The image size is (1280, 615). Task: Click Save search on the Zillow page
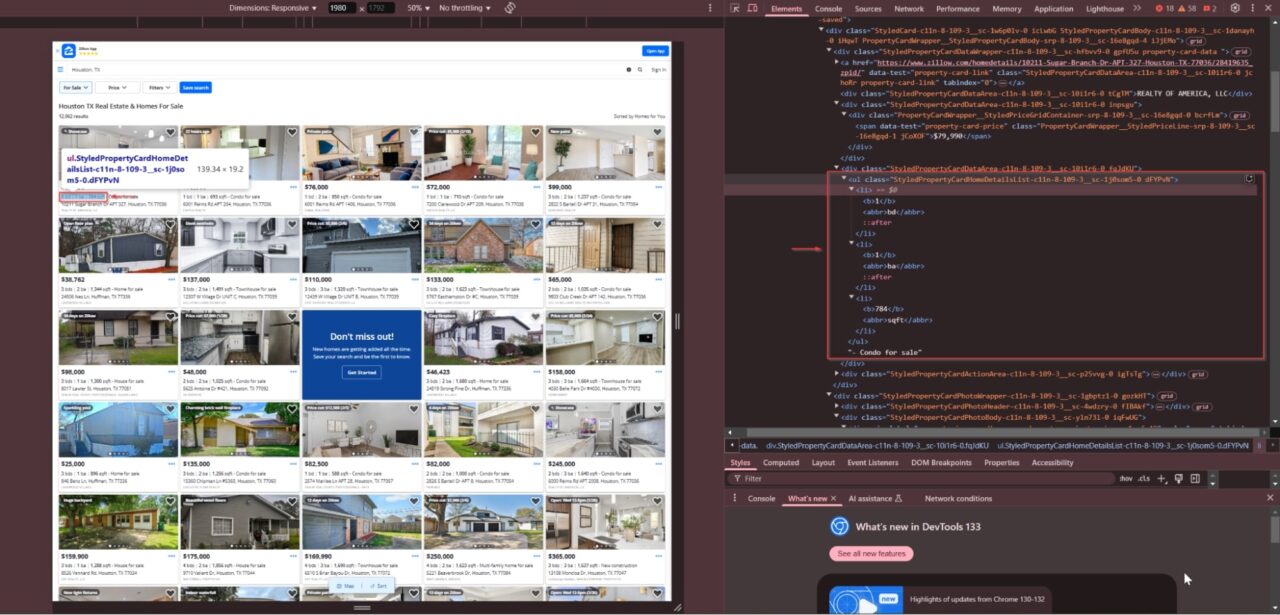pyautogui.click(x=195, y=87)
